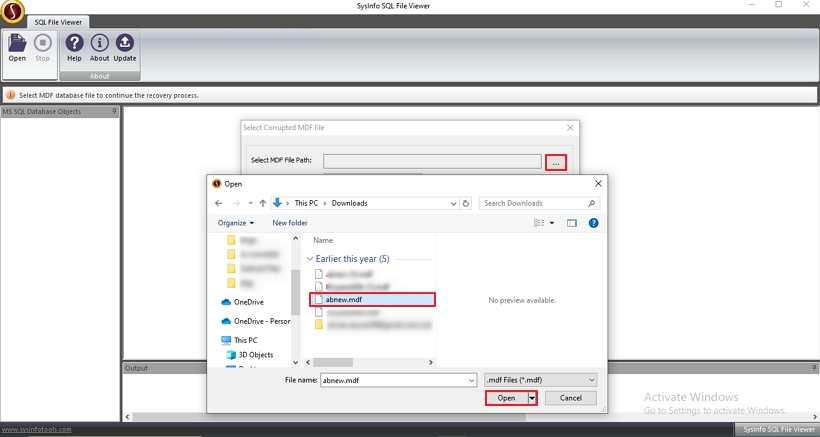Click the New folder button
820x437 pixels.
click(290, 223)
